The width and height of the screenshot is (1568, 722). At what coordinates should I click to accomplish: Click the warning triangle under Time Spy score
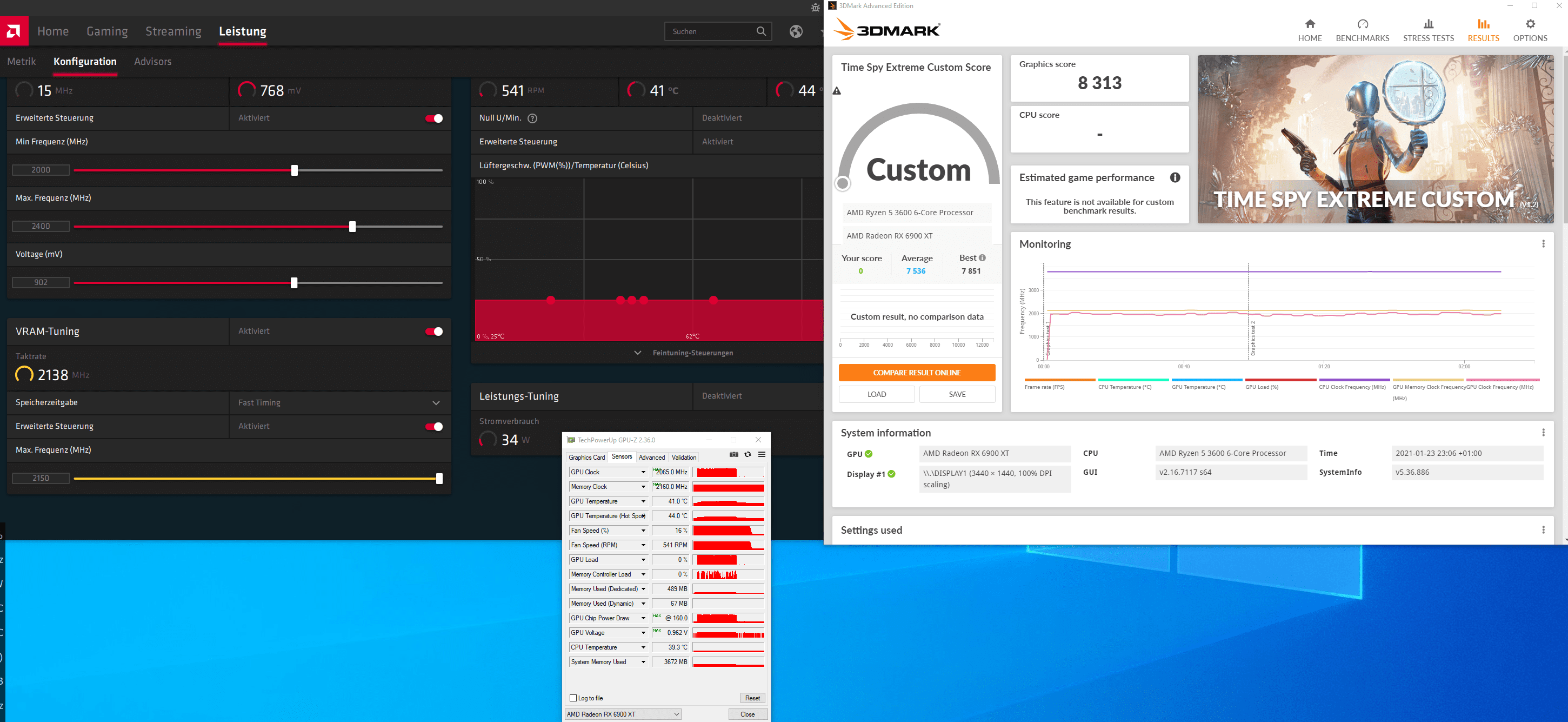tap(837, 91)
